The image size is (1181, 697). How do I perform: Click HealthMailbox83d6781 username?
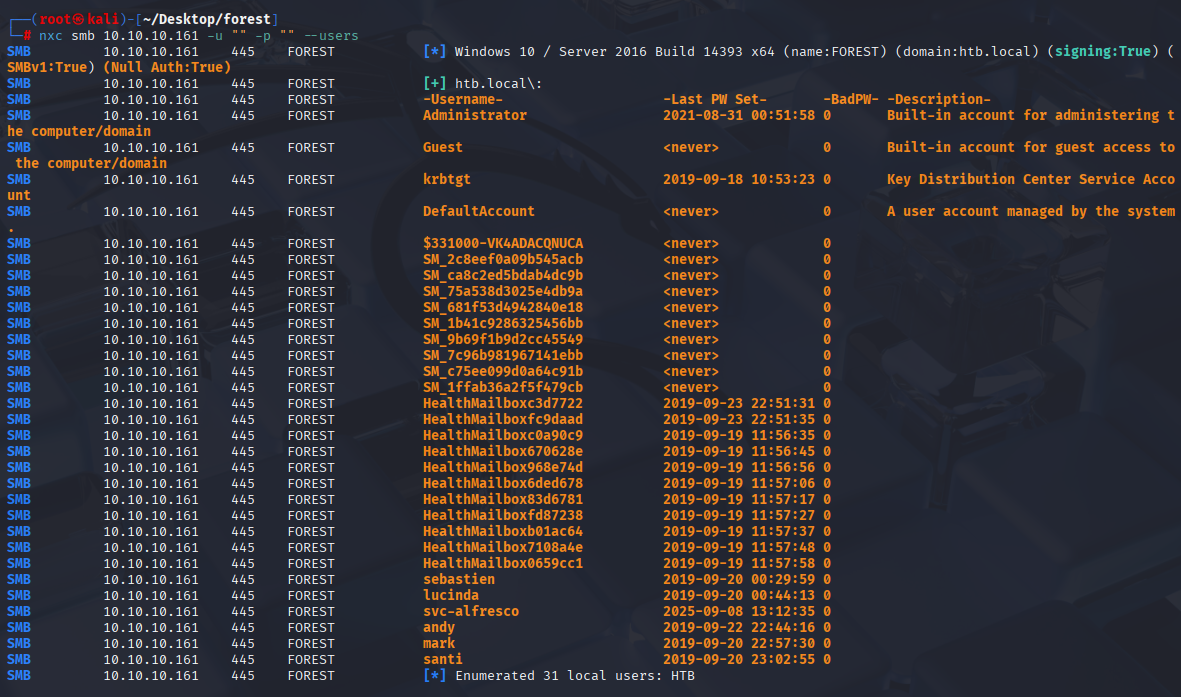click(x=502, y=500)
